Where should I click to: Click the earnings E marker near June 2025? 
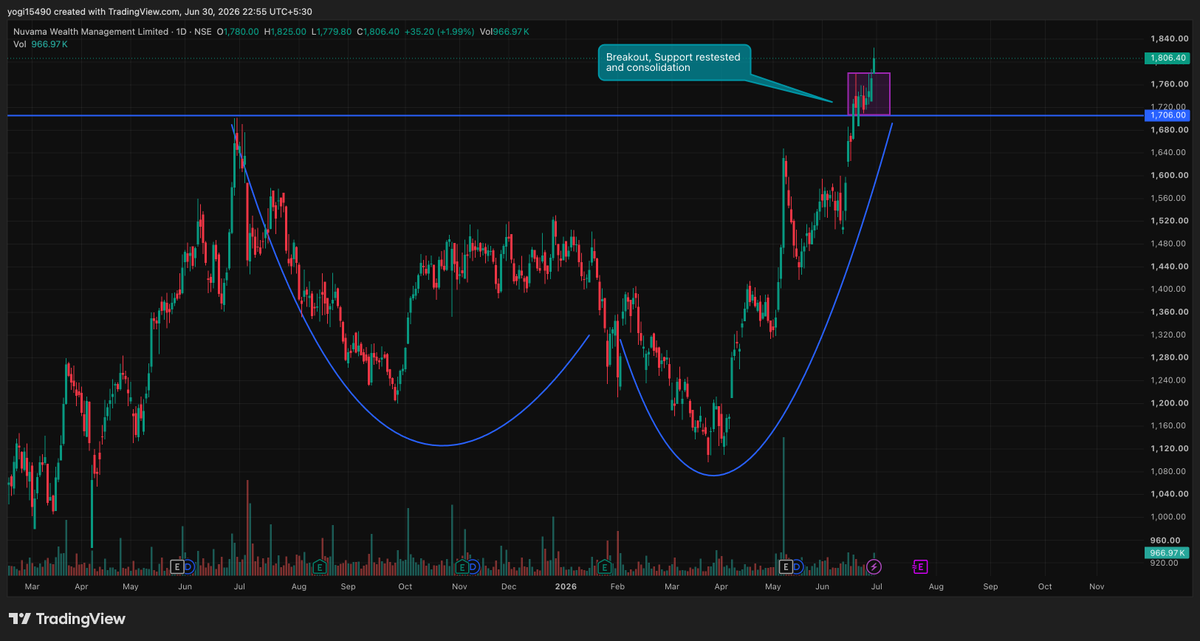(177, 566)
